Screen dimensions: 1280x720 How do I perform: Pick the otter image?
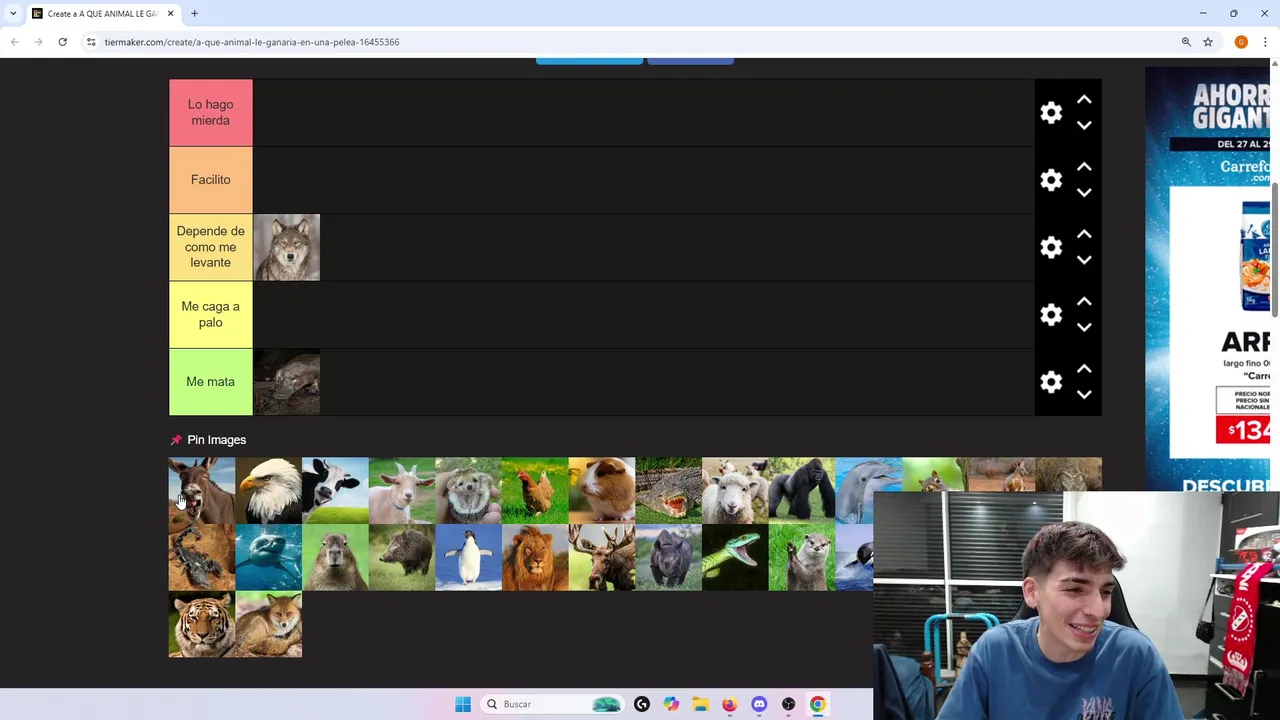coord(802,558)
